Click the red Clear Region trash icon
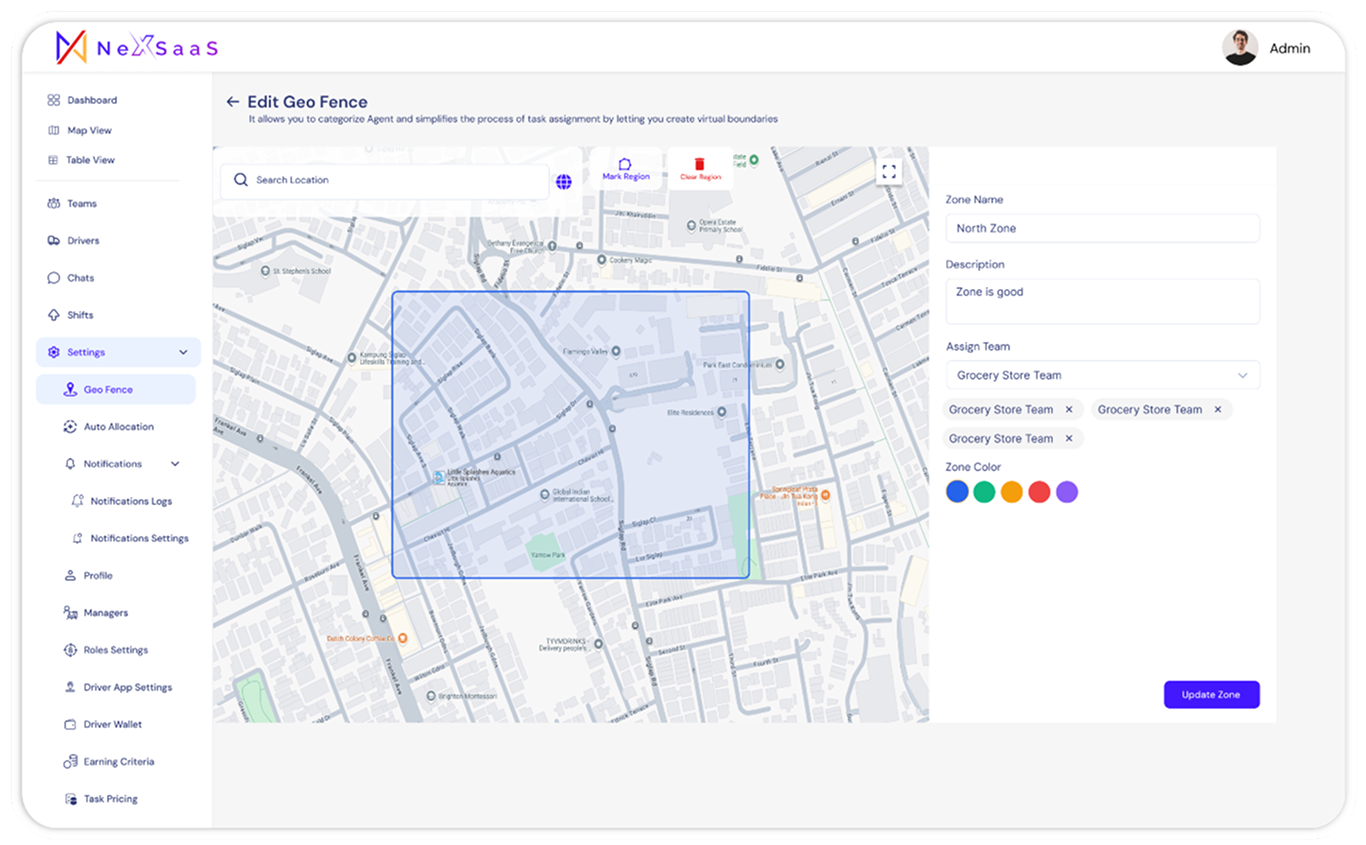 click(x=700, y=164)
